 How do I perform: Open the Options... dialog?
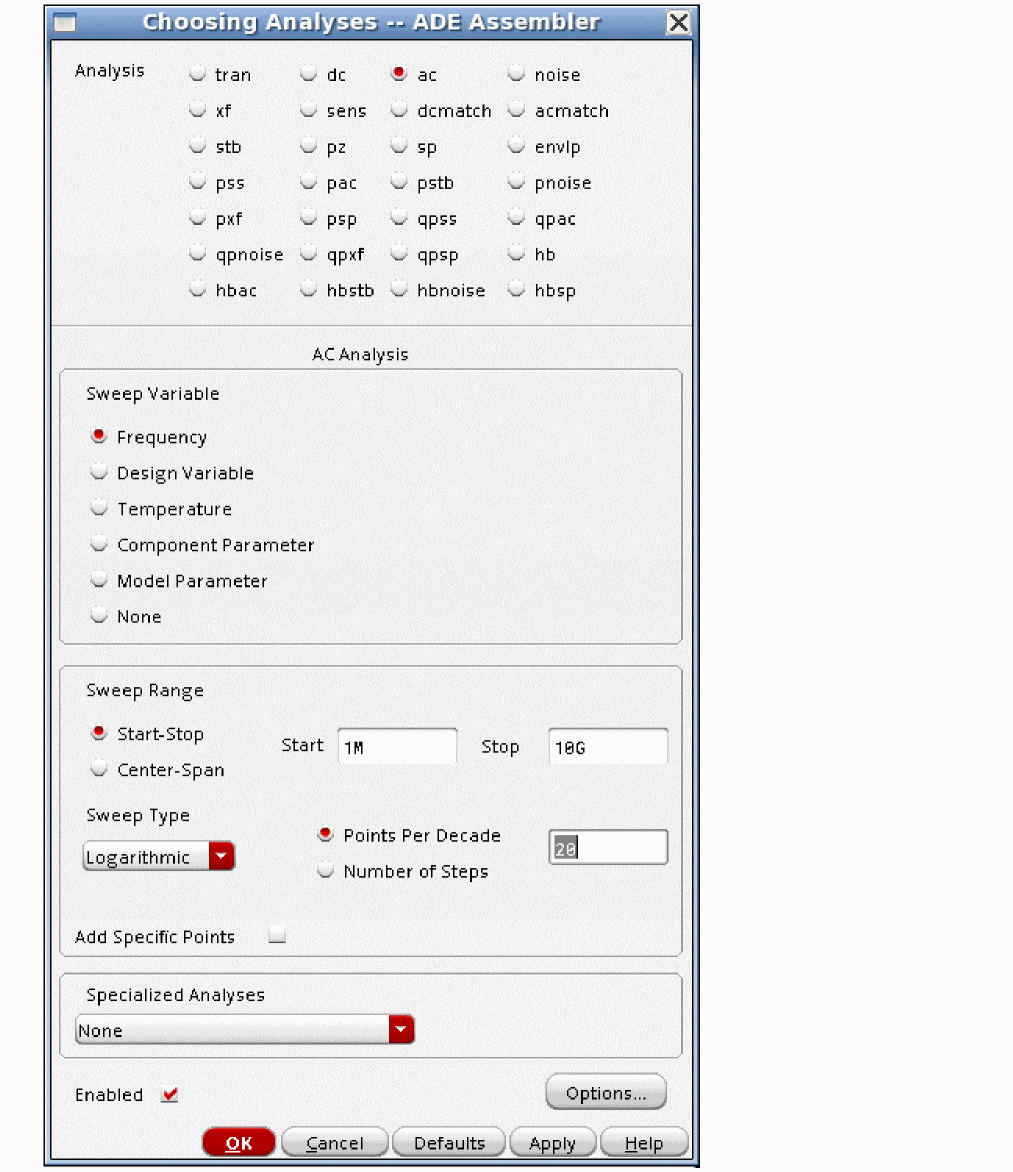click(x=606, y=1093)
